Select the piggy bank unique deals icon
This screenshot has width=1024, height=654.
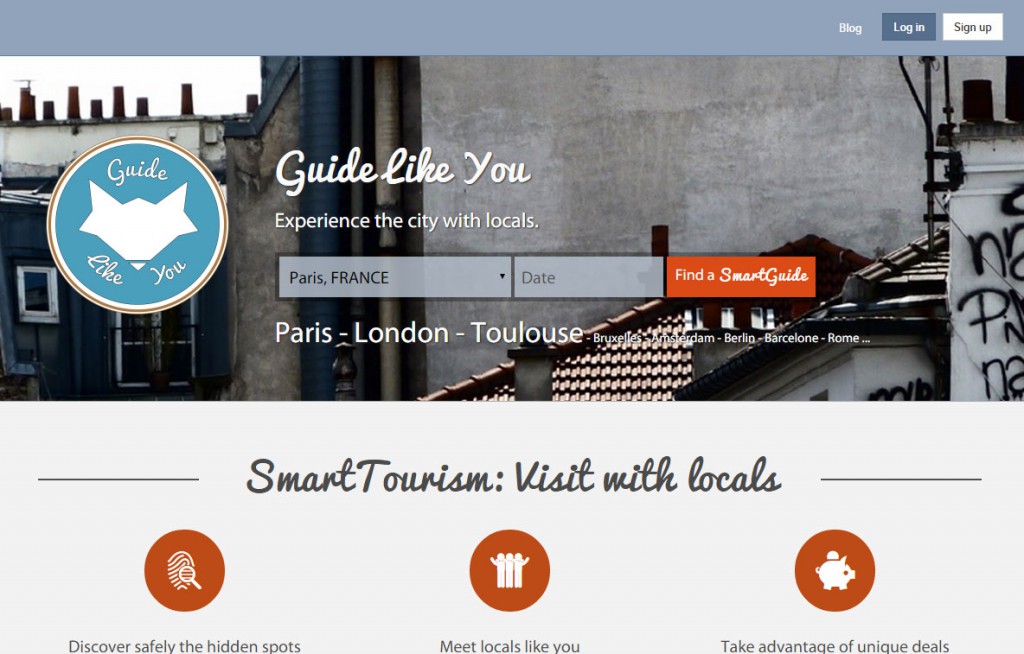tap(835, 570)
